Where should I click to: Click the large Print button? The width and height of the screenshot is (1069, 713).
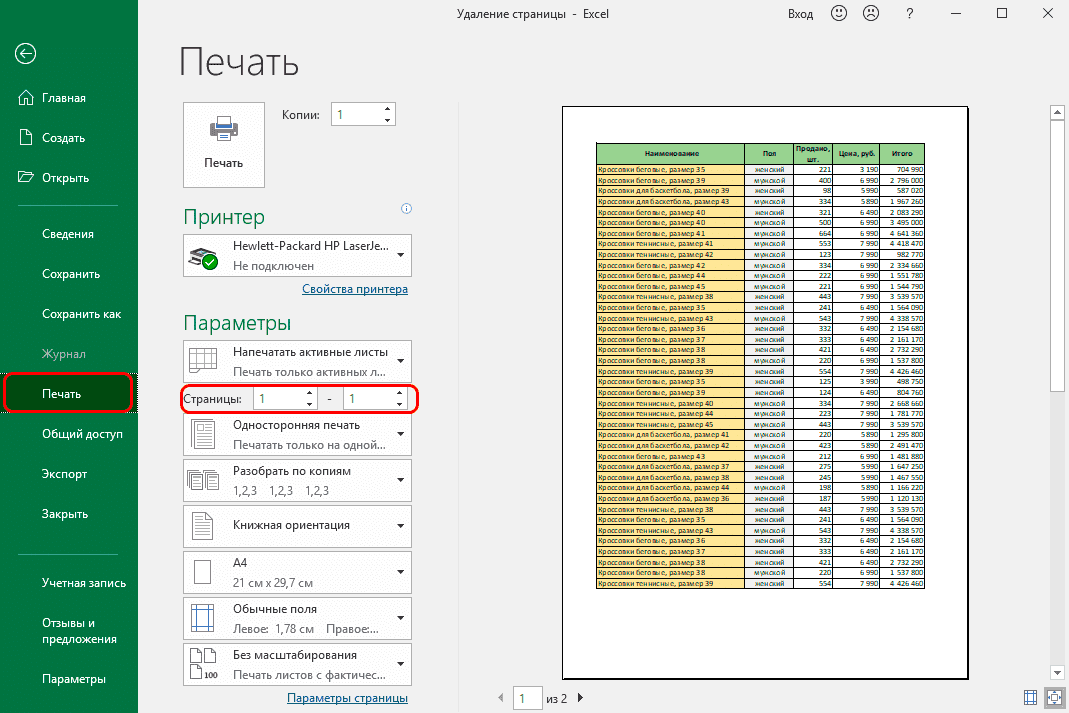[x=224, y=144]
